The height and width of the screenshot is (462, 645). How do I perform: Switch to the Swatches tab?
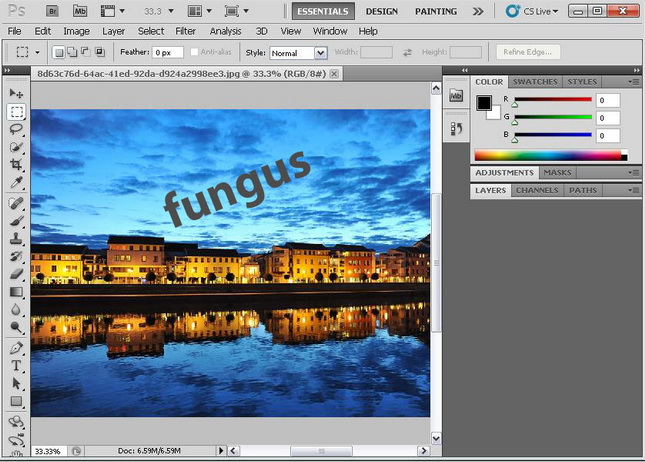pyautogui.click(x=535, y=82)
